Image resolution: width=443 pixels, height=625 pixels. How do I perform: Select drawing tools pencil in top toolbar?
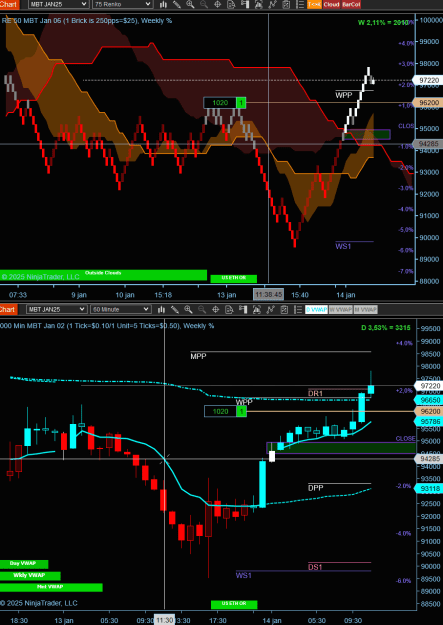click(x=177, y=4)
